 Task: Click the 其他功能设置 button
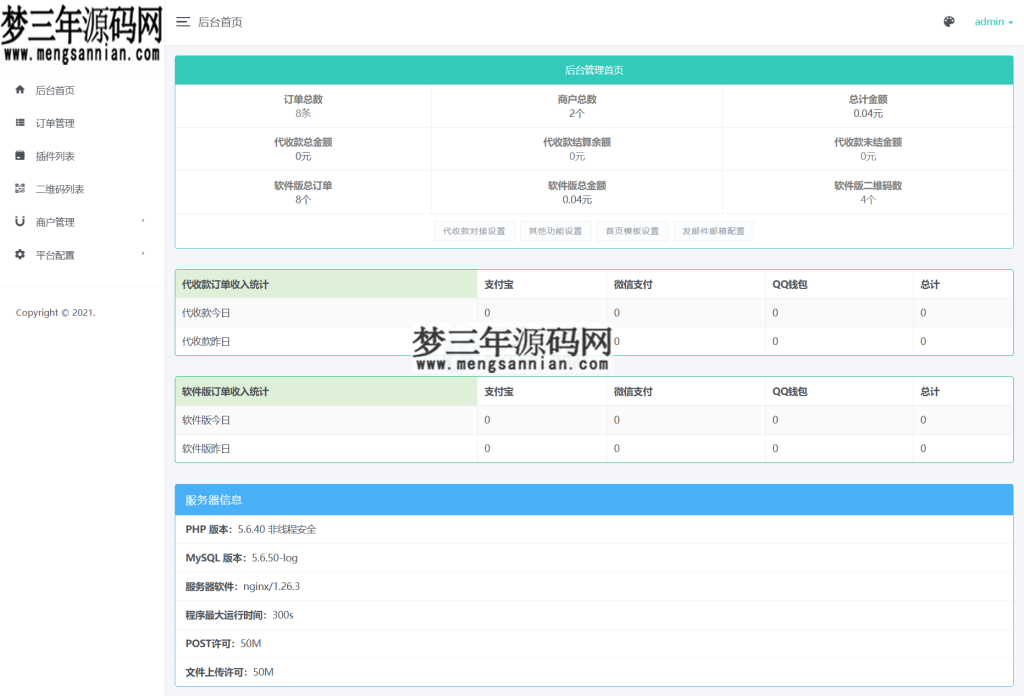pos(555,231)
